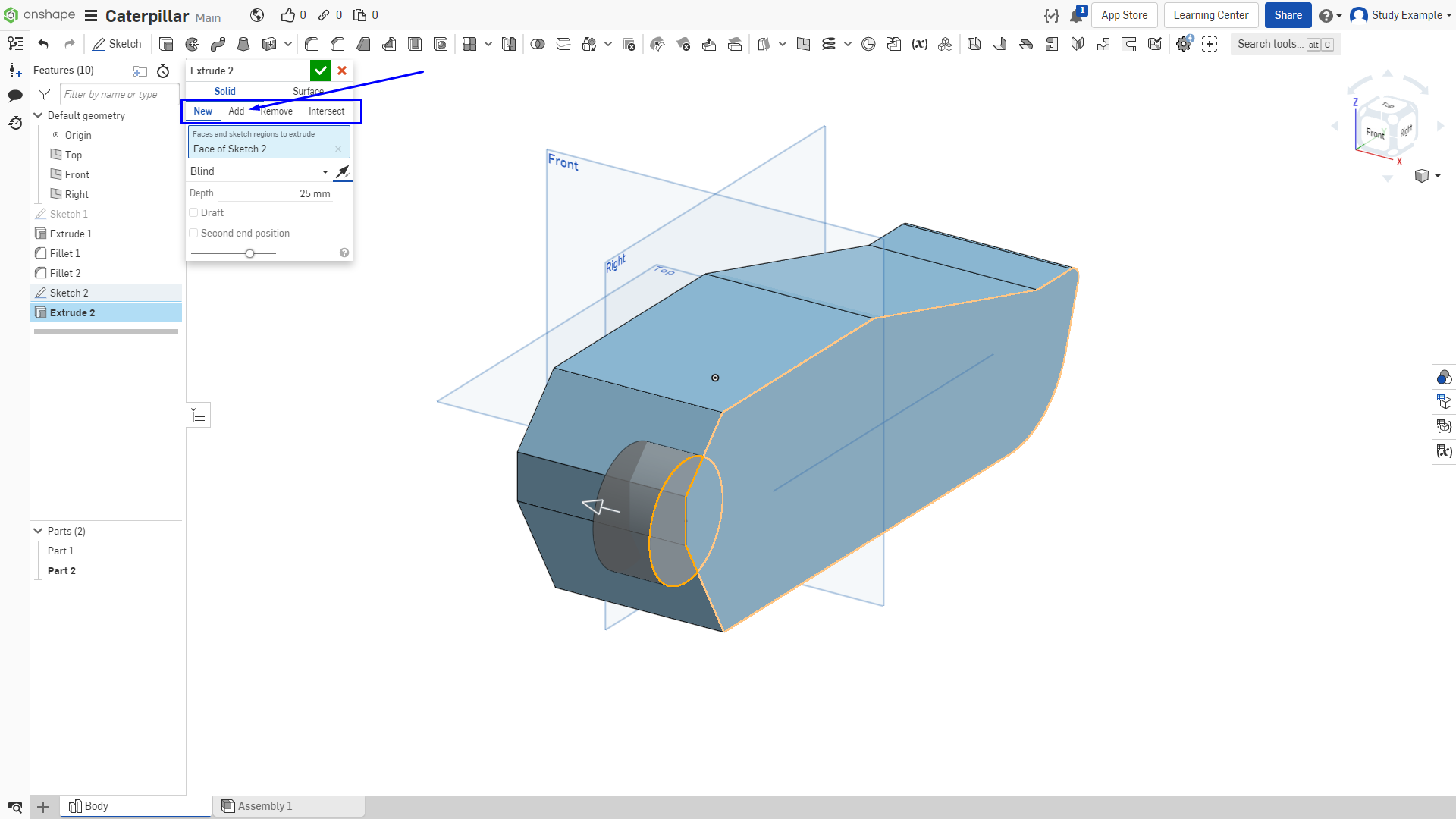Open the Study Example user menu

[x=1401, y=15]
